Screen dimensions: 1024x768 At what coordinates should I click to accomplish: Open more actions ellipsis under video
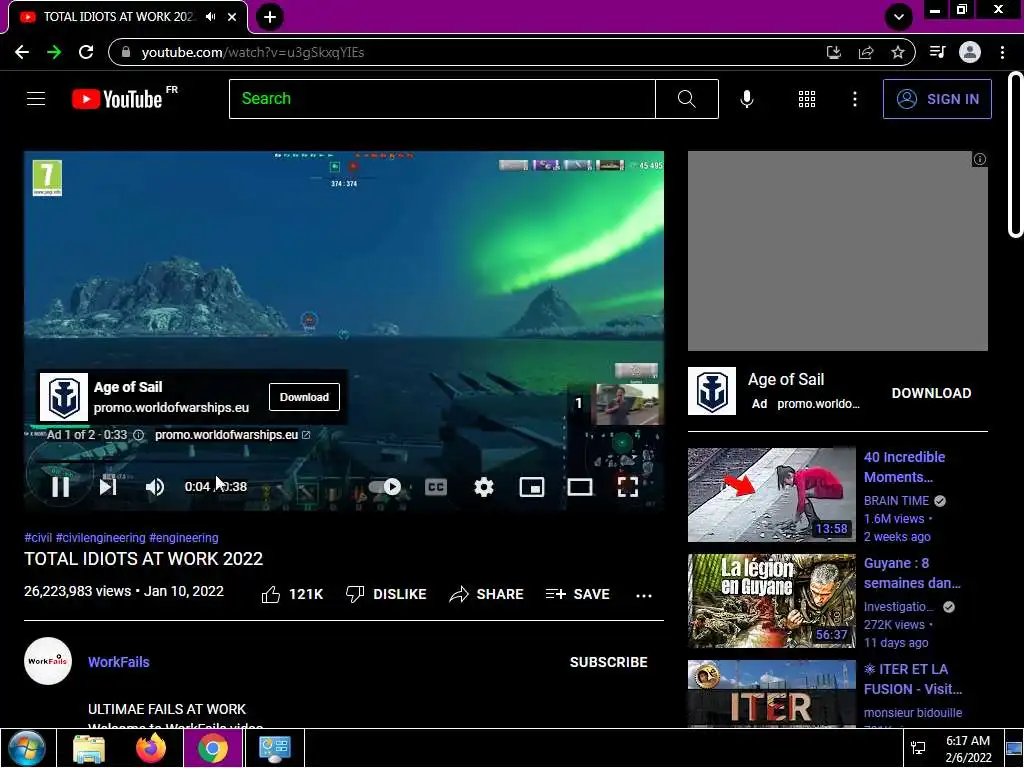pyautogui.click(x=644, y=595)
